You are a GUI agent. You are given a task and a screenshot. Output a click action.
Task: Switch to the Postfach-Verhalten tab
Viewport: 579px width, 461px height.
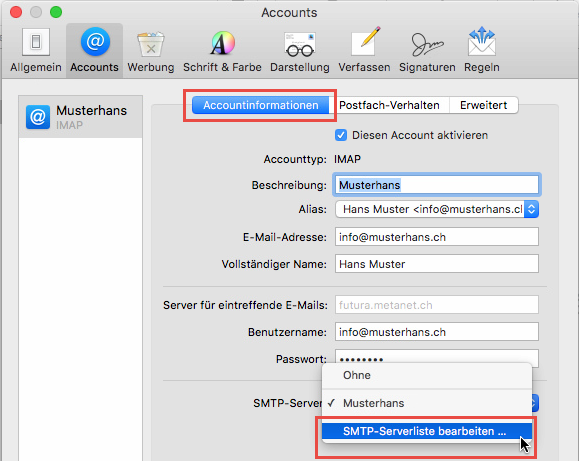tap(389, 105)
